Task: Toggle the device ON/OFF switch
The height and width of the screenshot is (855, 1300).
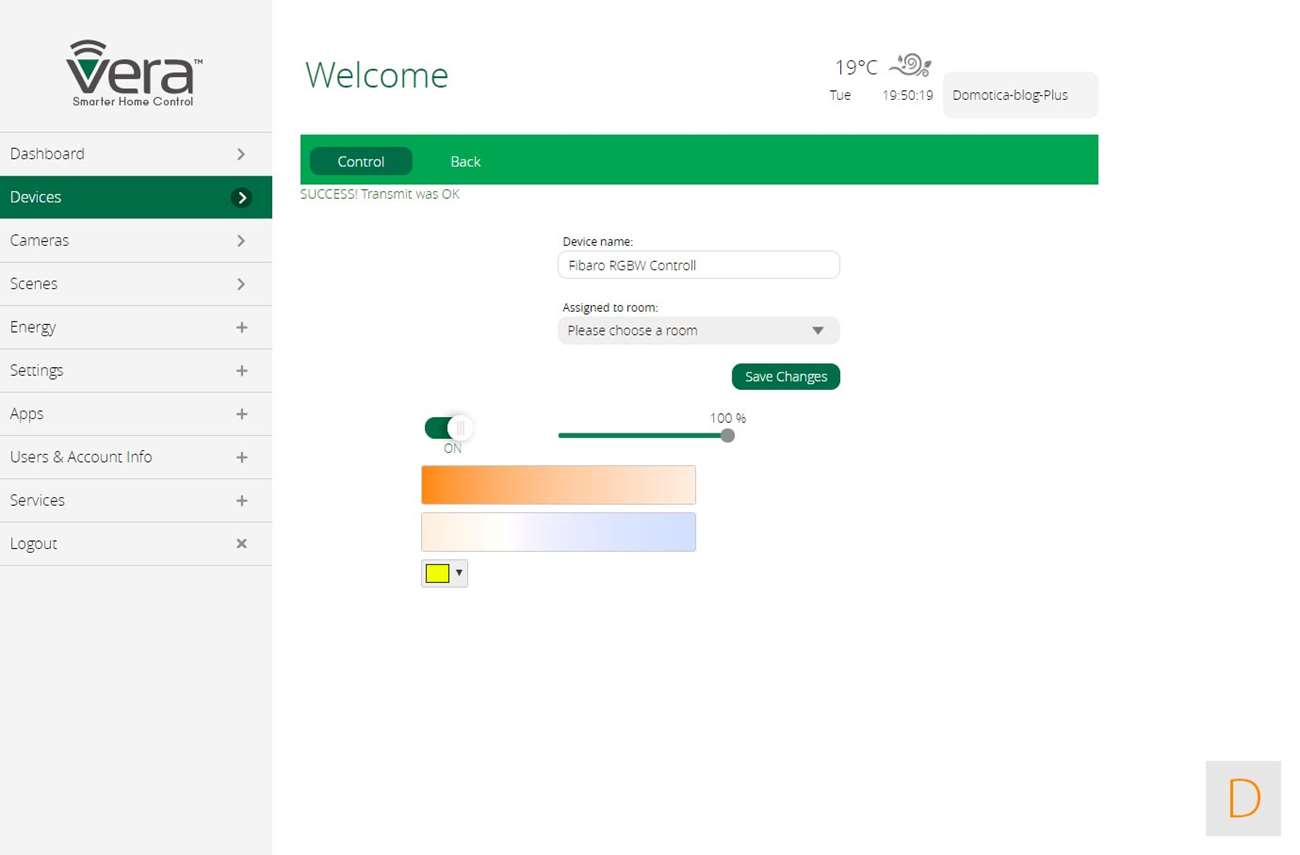Action: pos(448,428)
